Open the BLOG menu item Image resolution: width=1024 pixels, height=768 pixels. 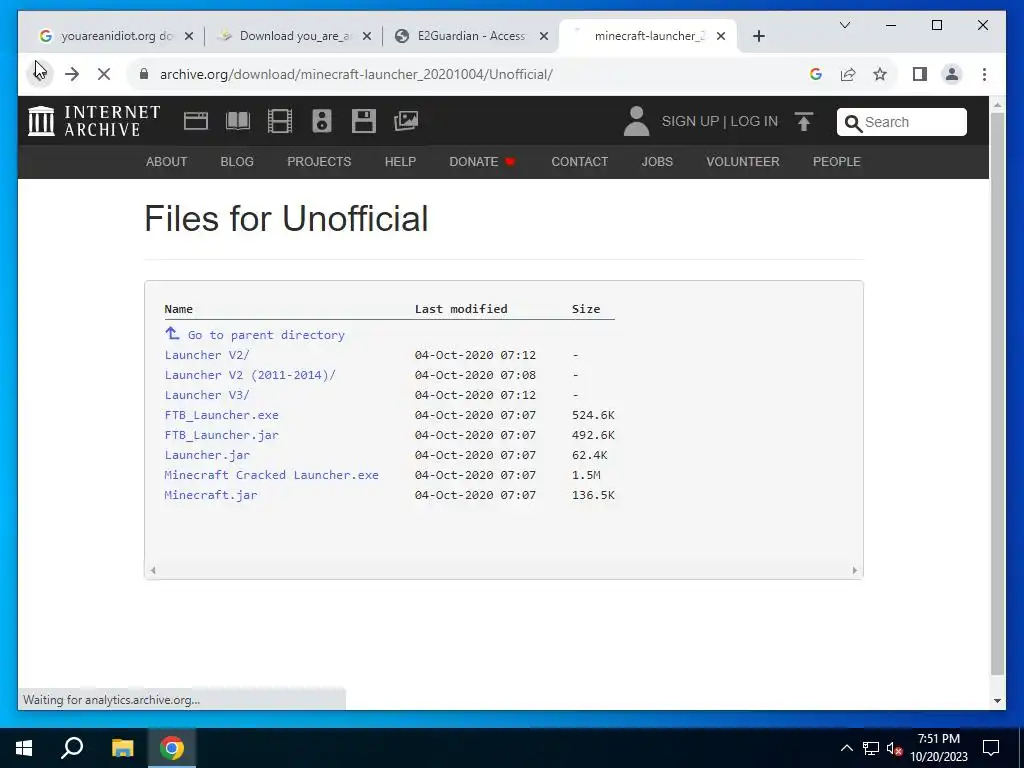tap(237, 162)
